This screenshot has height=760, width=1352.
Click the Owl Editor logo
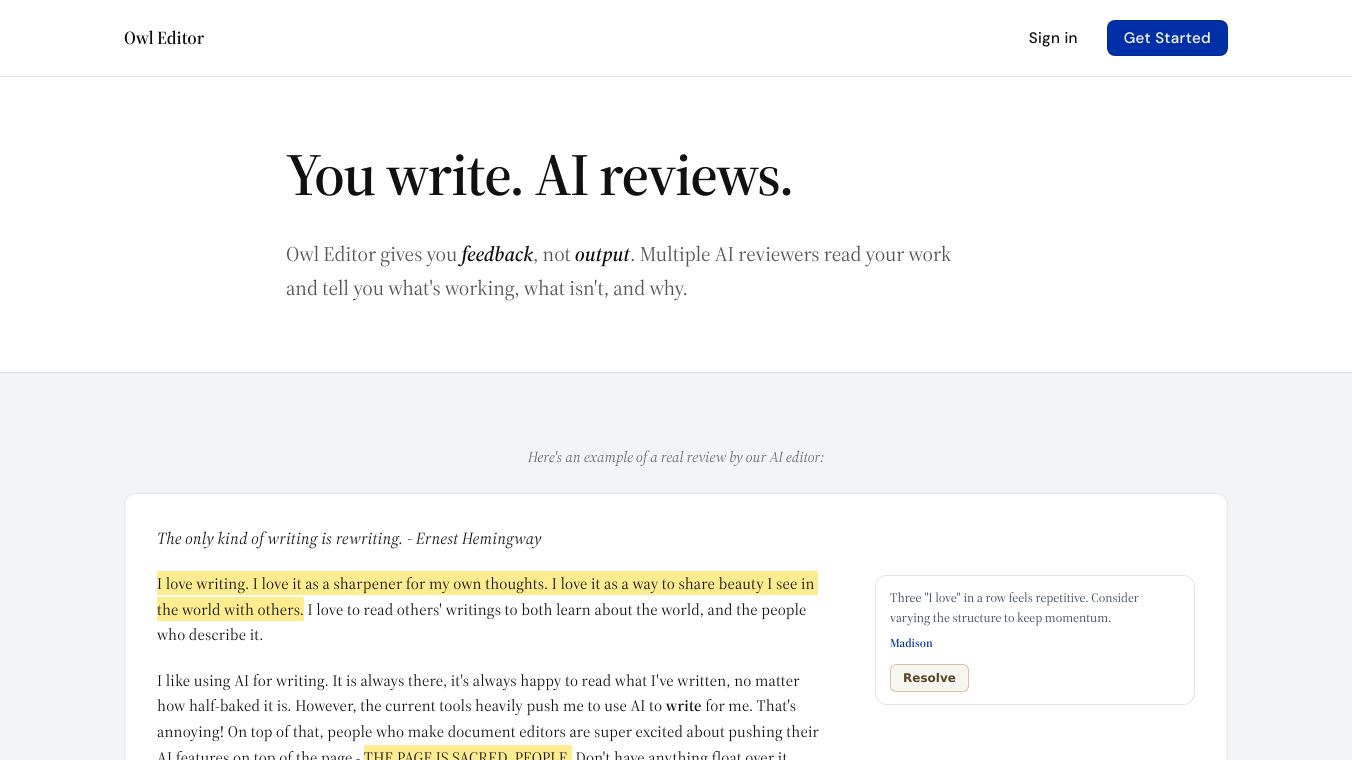tap(164, 38)
